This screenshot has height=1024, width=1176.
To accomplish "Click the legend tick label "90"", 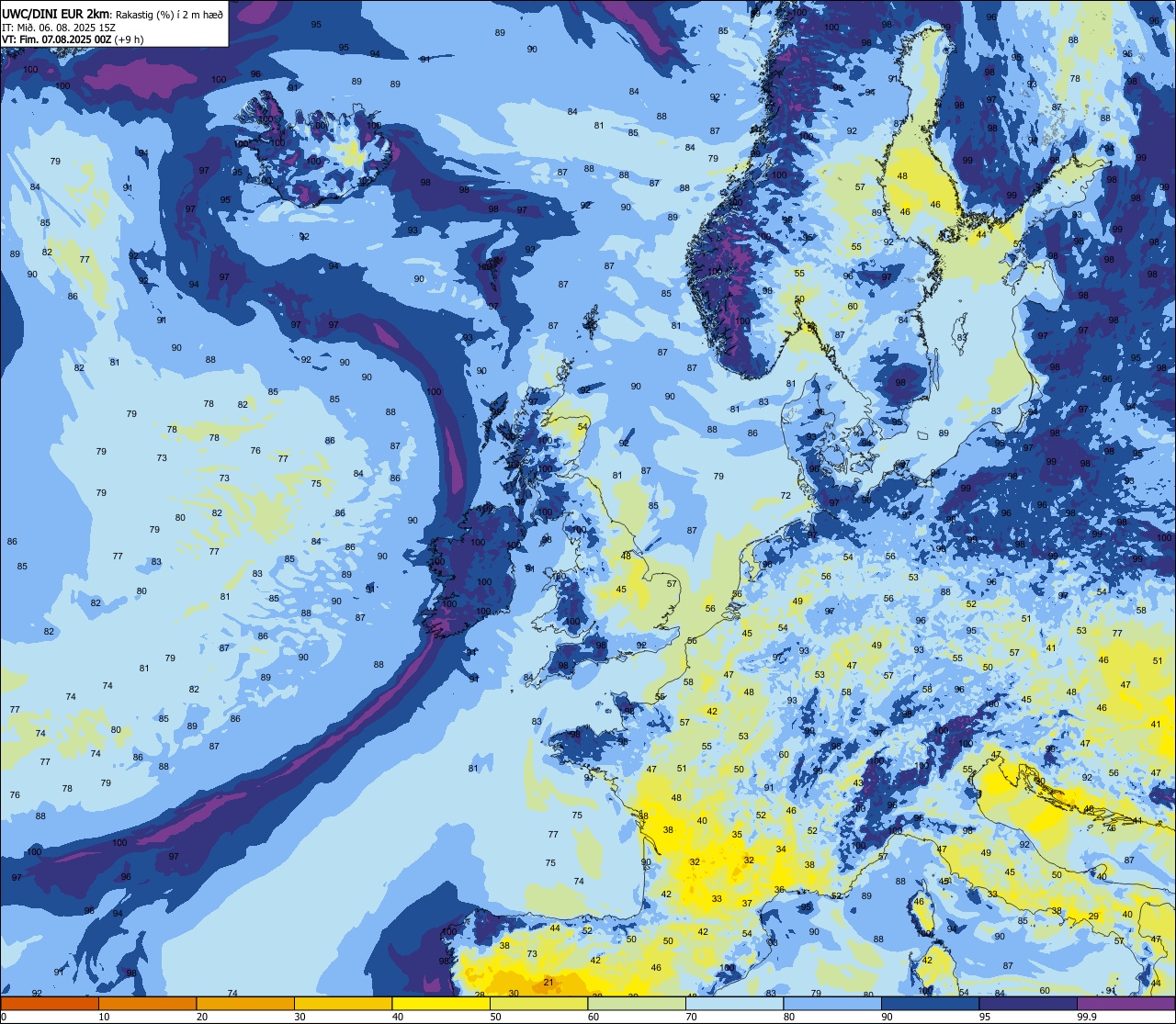I will click(x=887, y=1017).
